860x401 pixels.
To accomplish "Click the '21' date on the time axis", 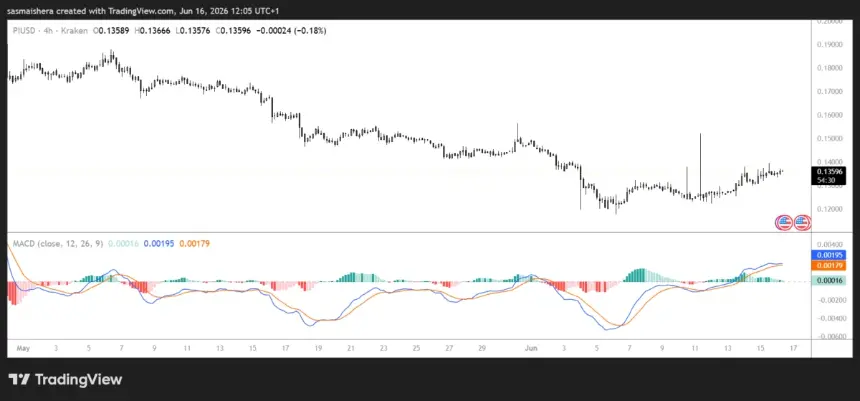I will [x=351, y=348].
